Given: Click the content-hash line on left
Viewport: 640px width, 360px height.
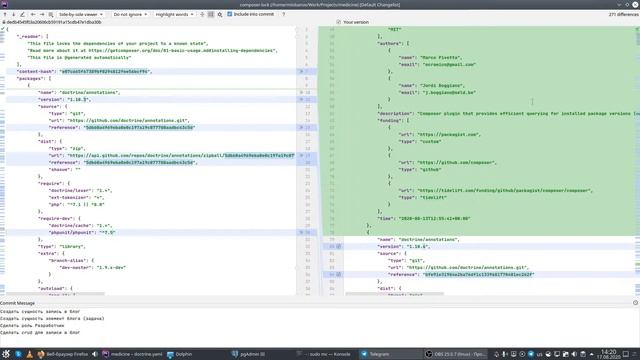Looking at the screenshot, I should coord(151,71).
